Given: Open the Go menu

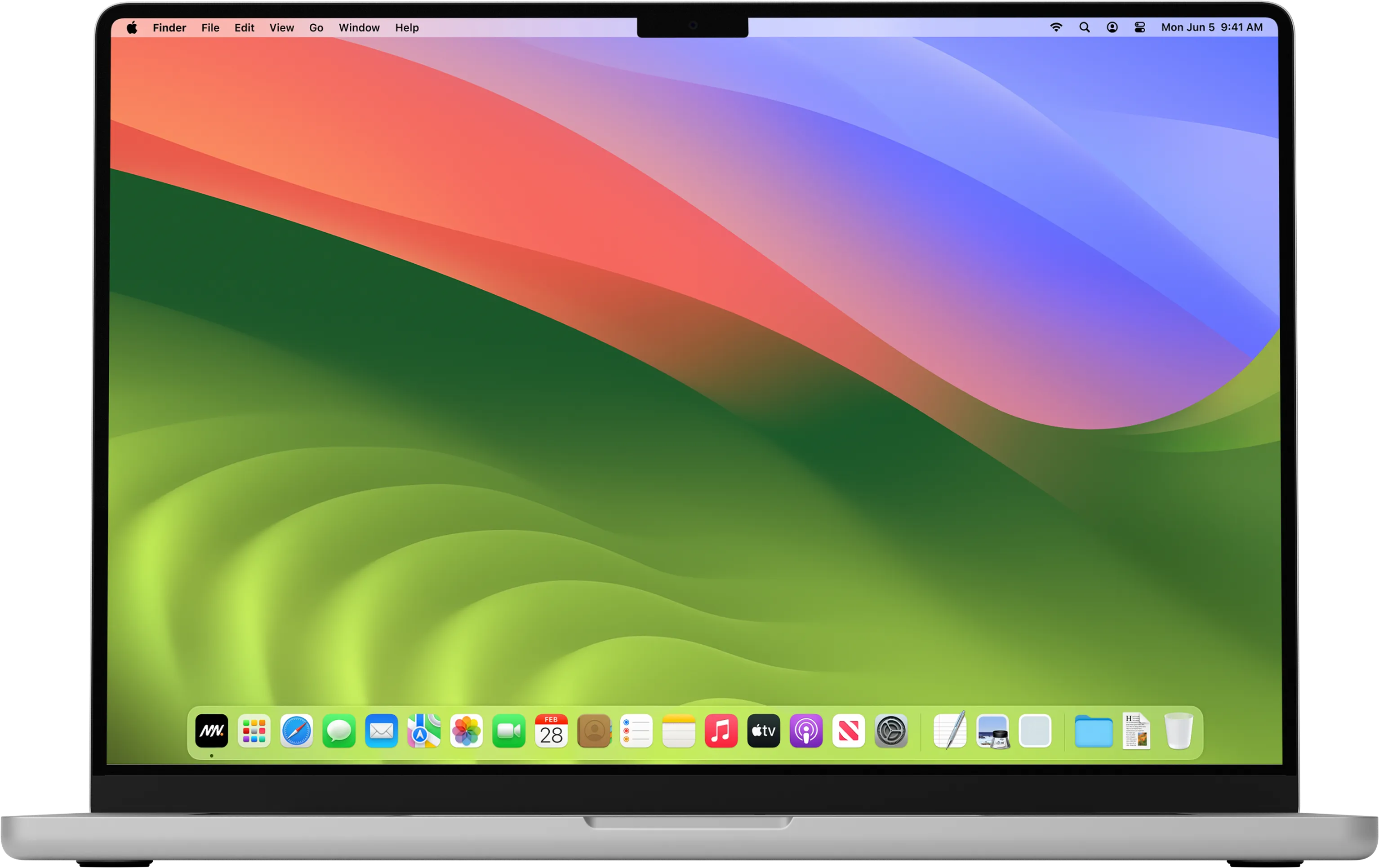Looking at the screenshot, I should (316, 27).
